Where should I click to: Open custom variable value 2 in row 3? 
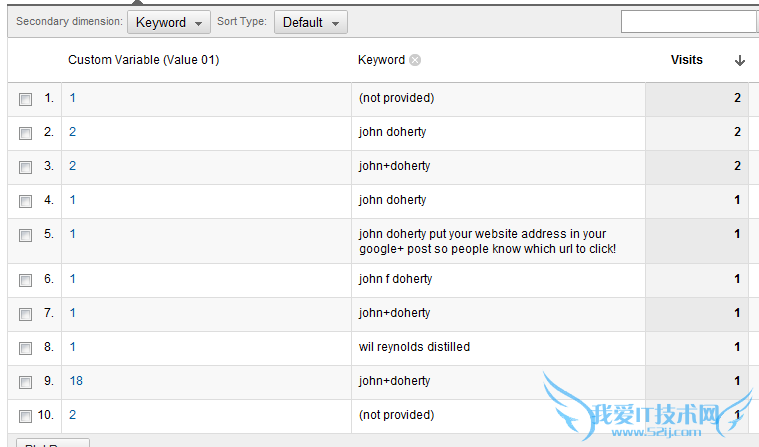(73, 166)
